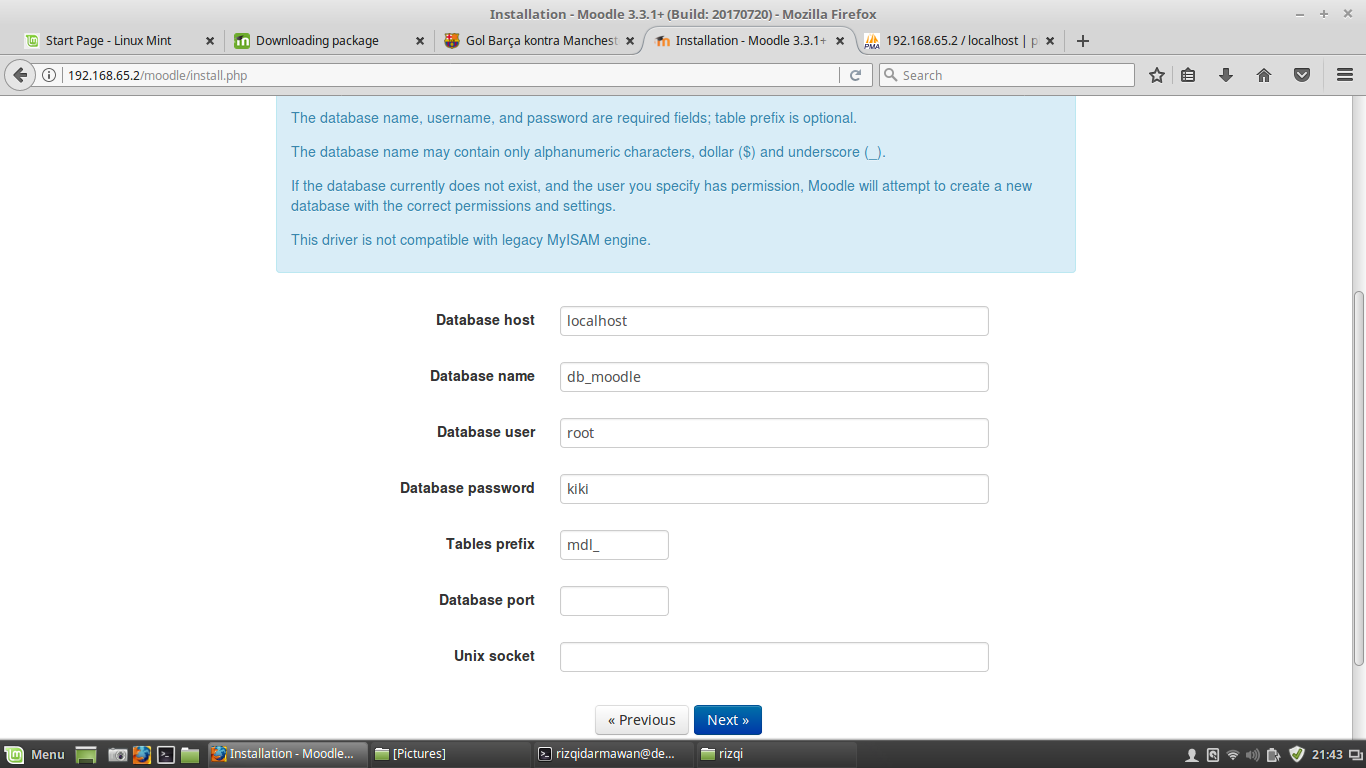
Task: Click the Next button to continue installation
Action: click(727, 719)
